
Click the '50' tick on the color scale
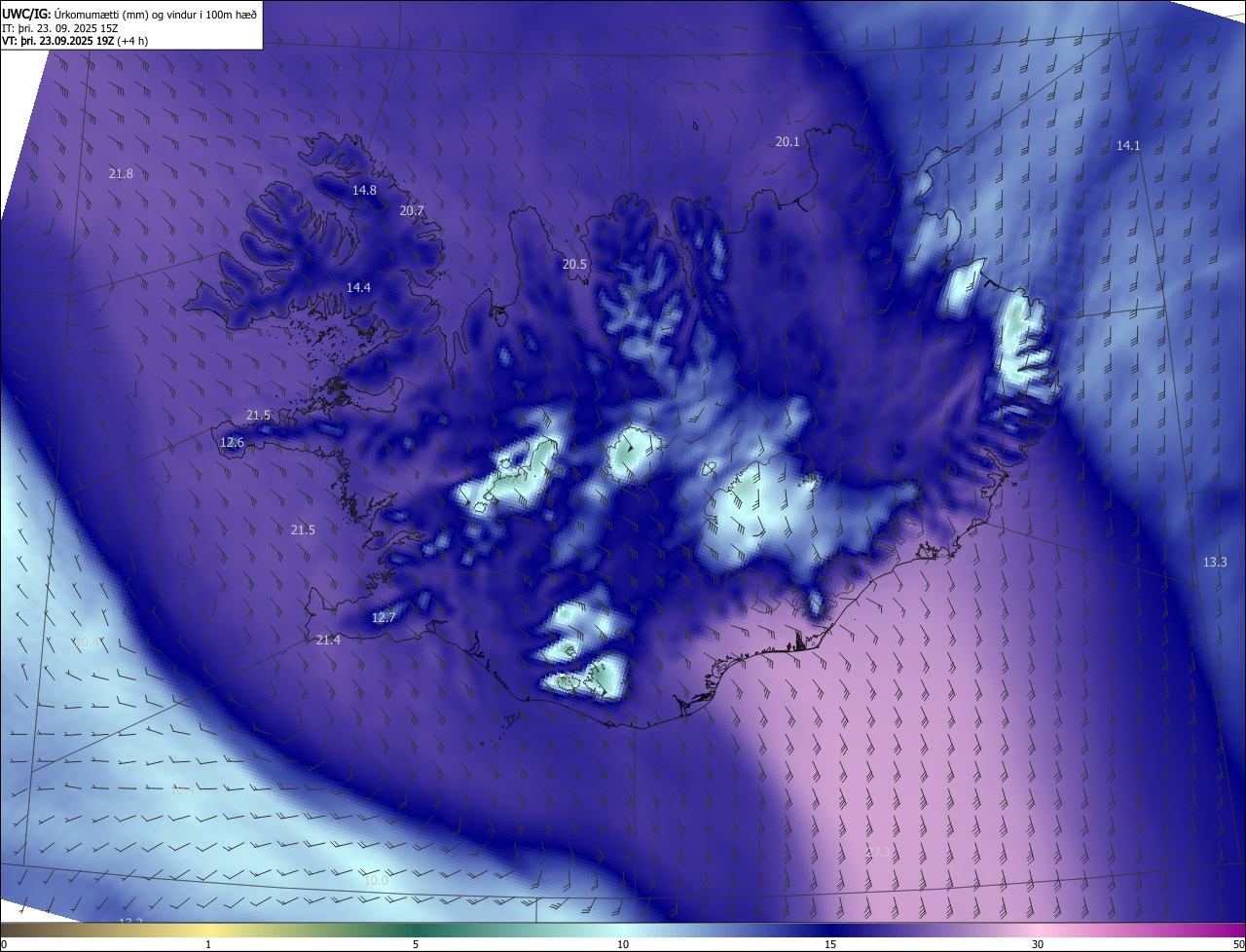pyautogui.click(x=1237, y=944)
